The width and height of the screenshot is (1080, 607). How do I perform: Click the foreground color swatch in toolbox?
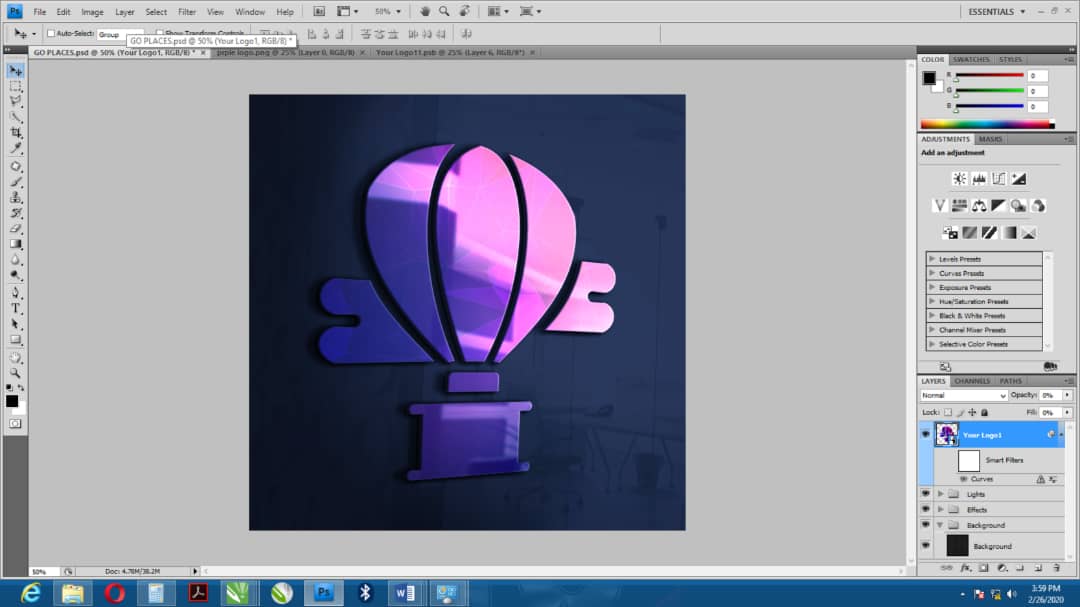[x=12, y=401]
